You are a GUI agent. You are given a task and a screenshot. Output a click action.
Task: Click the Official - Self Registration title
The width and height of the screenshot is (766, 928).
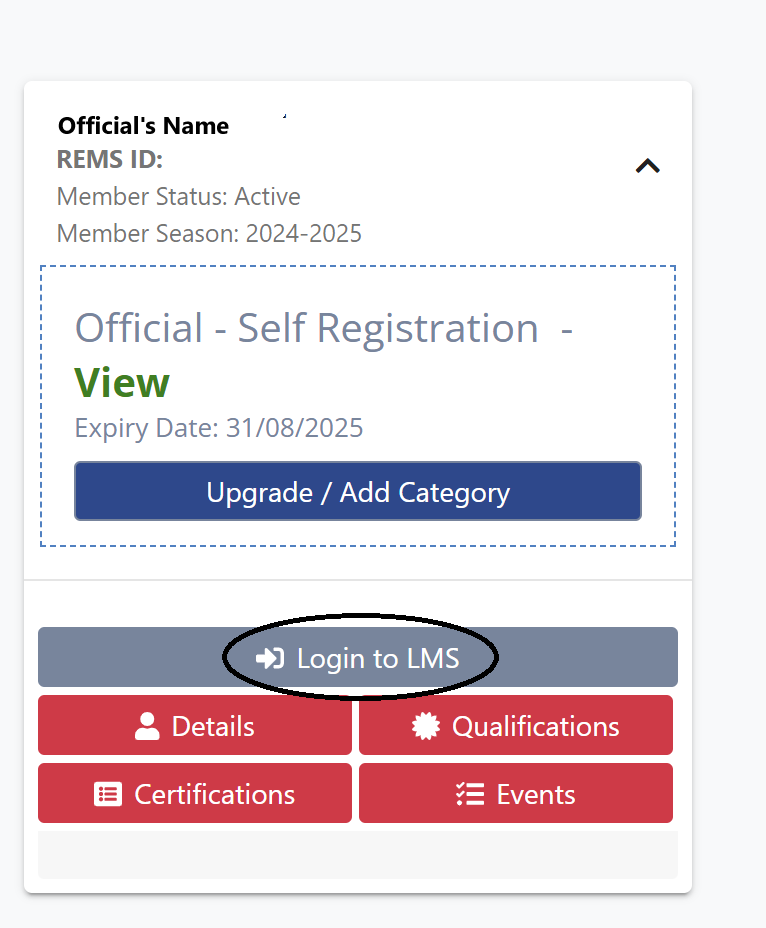click(307, 328)
